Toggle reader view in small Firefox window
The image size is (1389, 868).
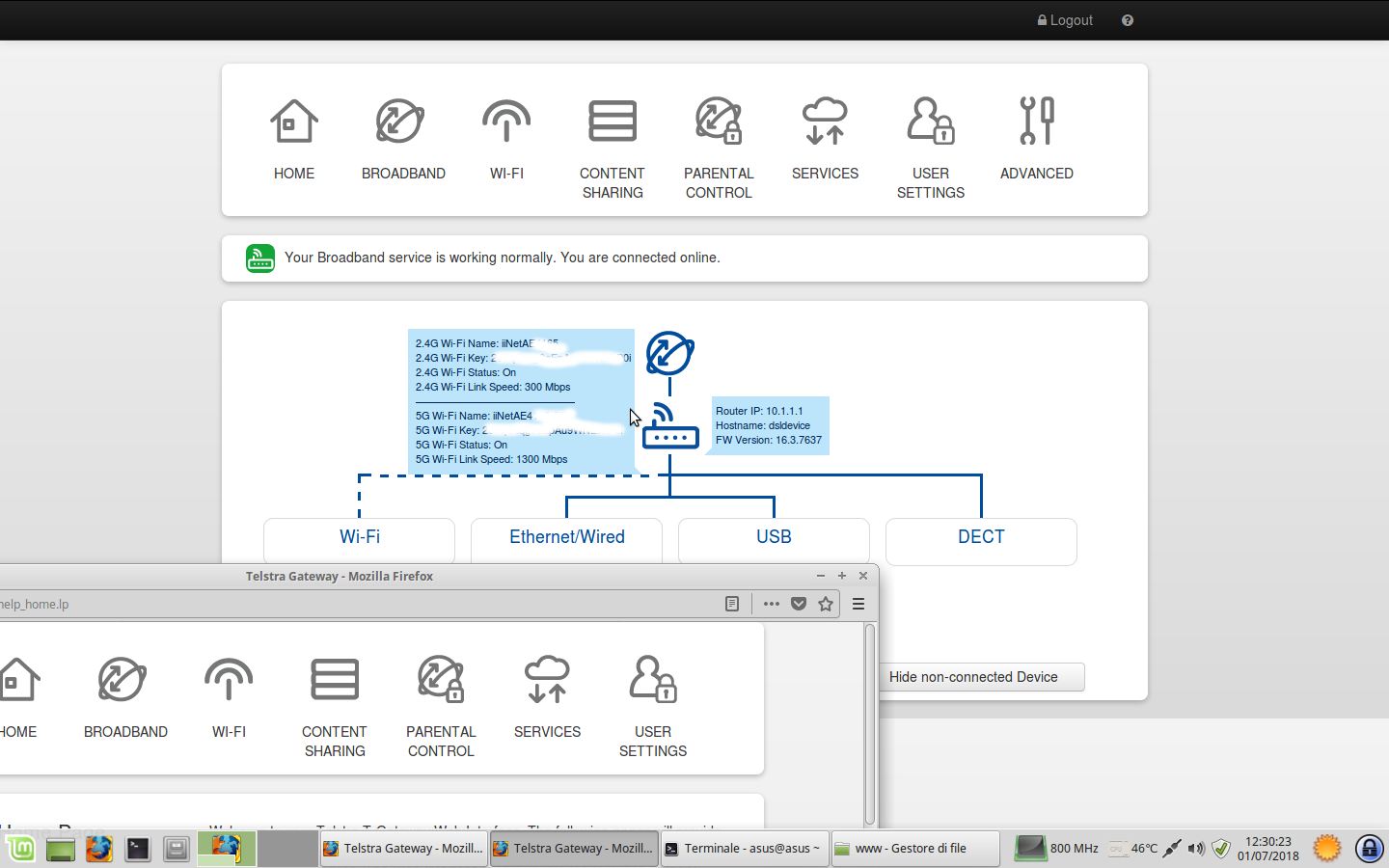click(x=732, y=604)
